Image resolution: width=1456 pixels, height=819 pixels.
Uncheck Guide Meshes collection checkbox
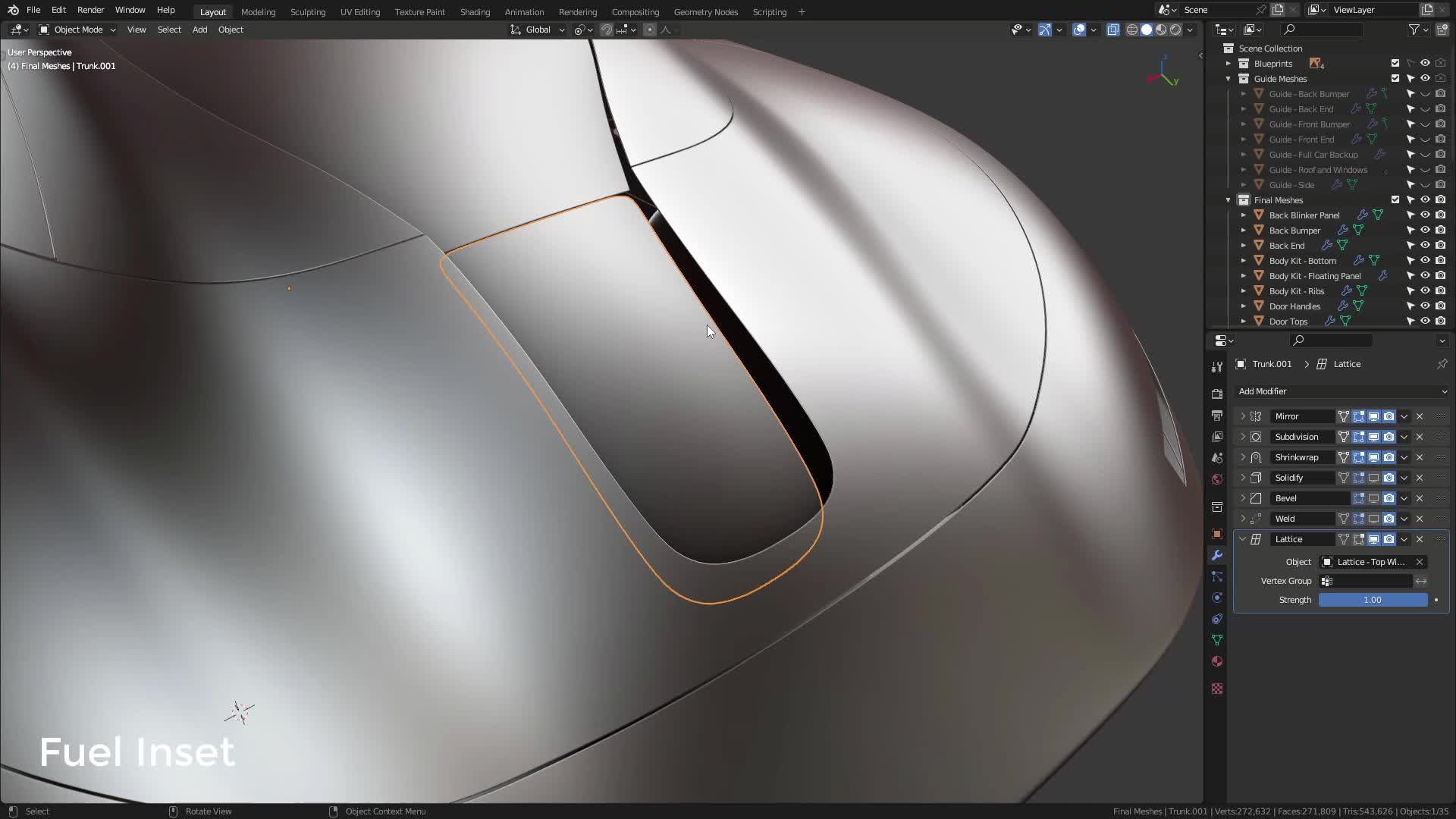(x=1395, y=79)
